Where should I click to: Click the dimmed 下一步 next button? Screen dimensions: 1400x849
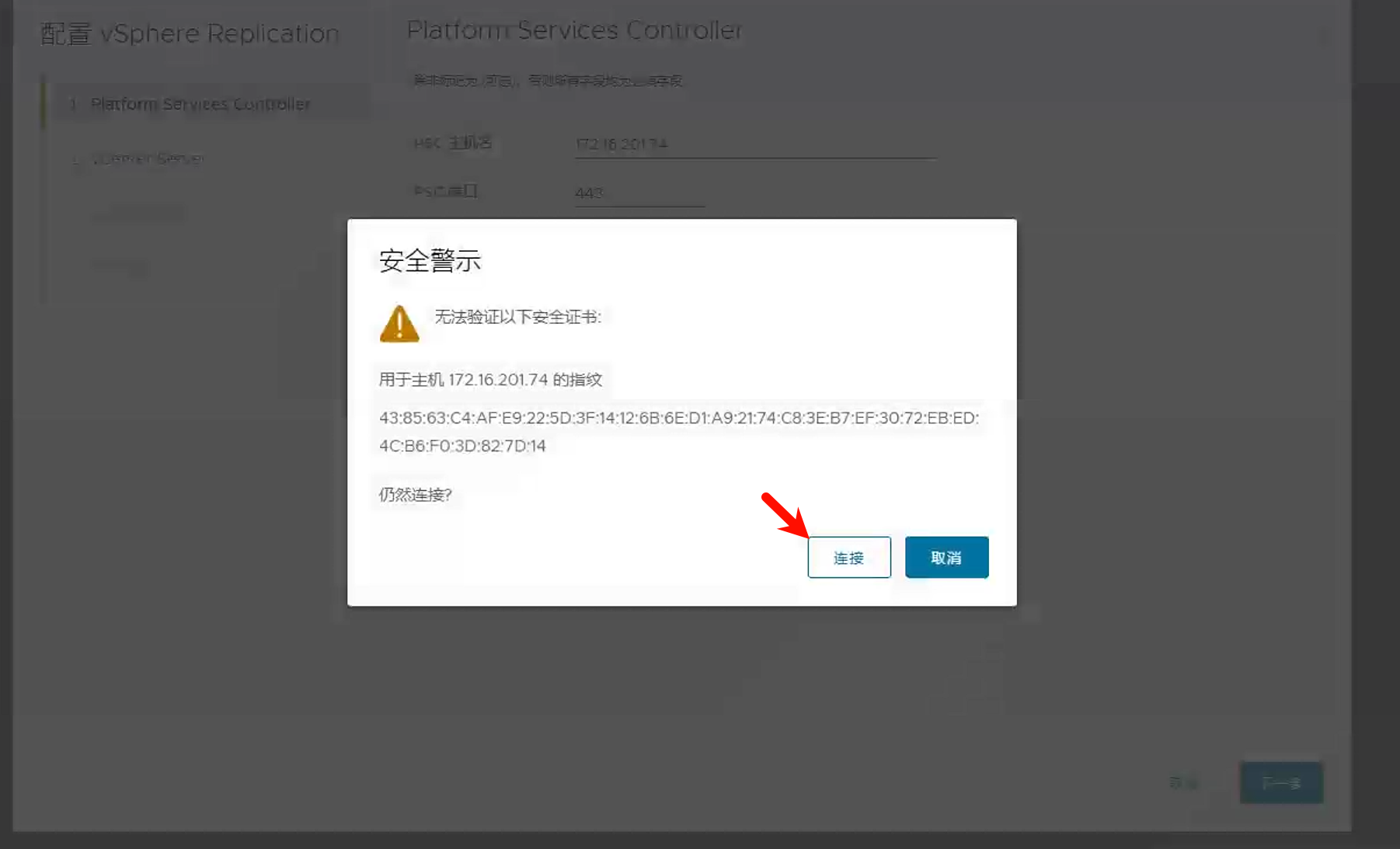pyautogui.click(x=1280, y=783)
